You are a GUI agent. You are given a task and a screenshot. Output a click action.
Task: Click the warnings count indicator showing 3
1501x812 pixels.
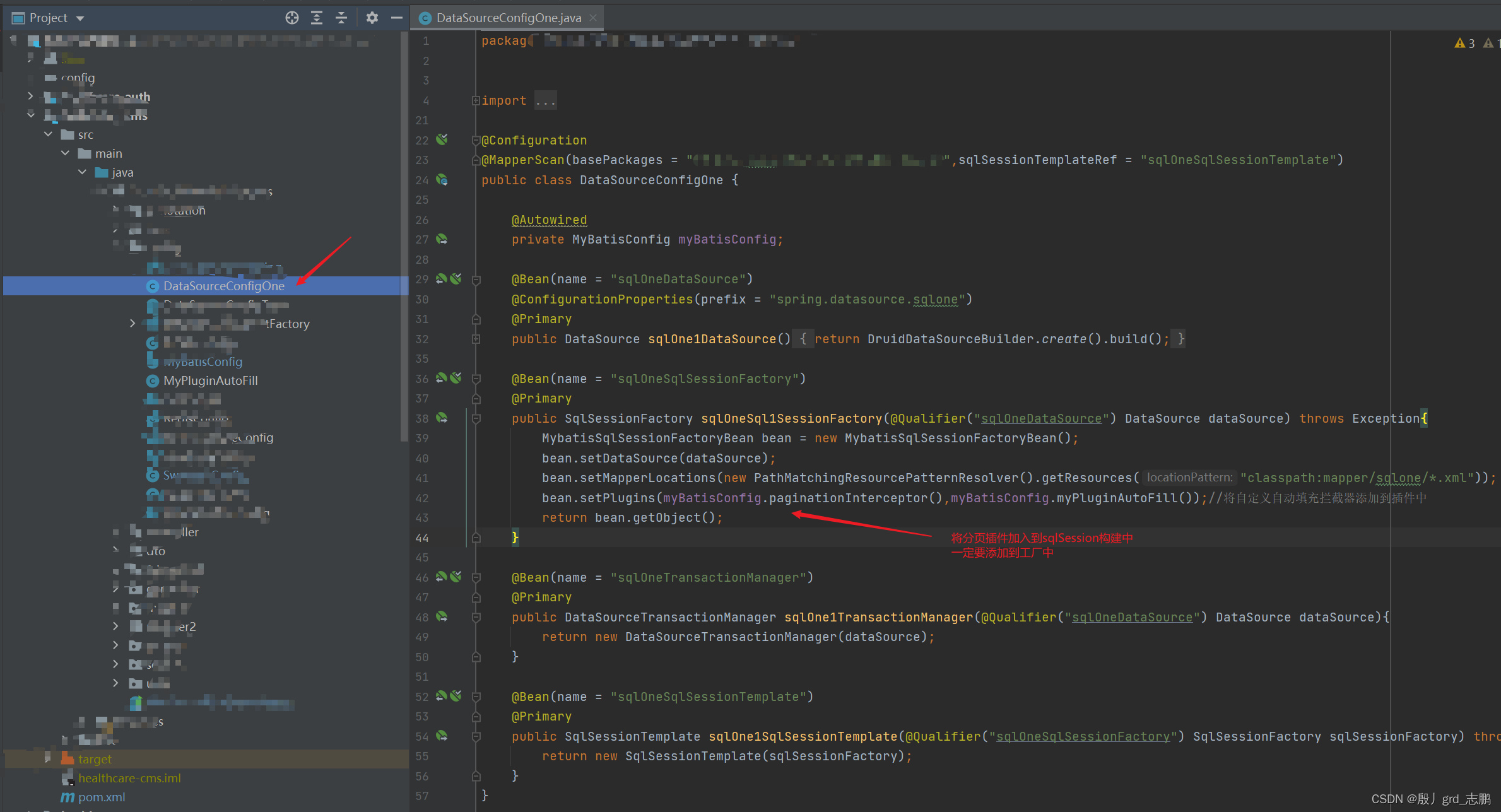[1464, 43]
